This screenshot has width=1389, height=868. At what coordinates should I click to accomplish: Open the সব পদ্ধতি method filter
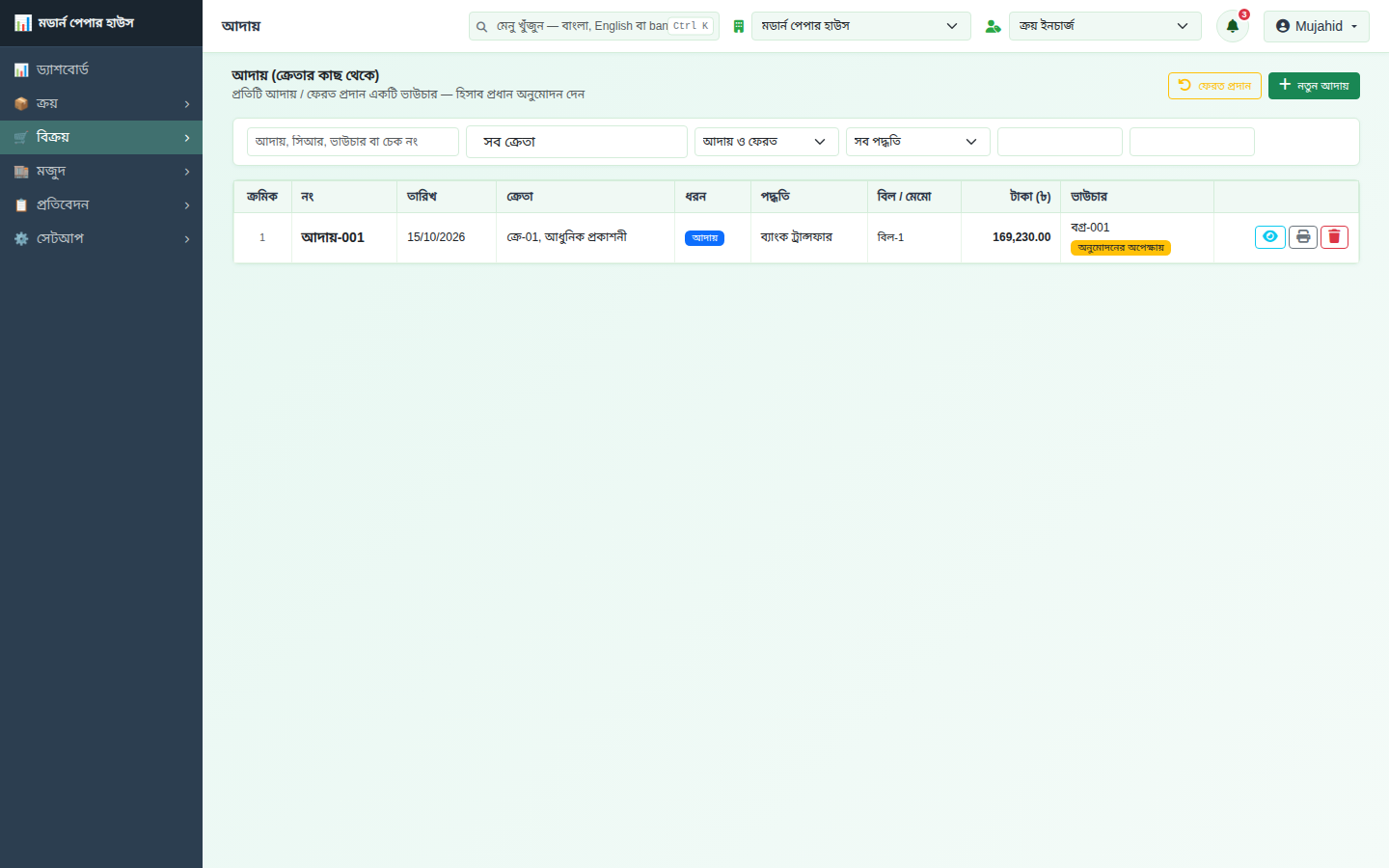[x=918, y=142]
